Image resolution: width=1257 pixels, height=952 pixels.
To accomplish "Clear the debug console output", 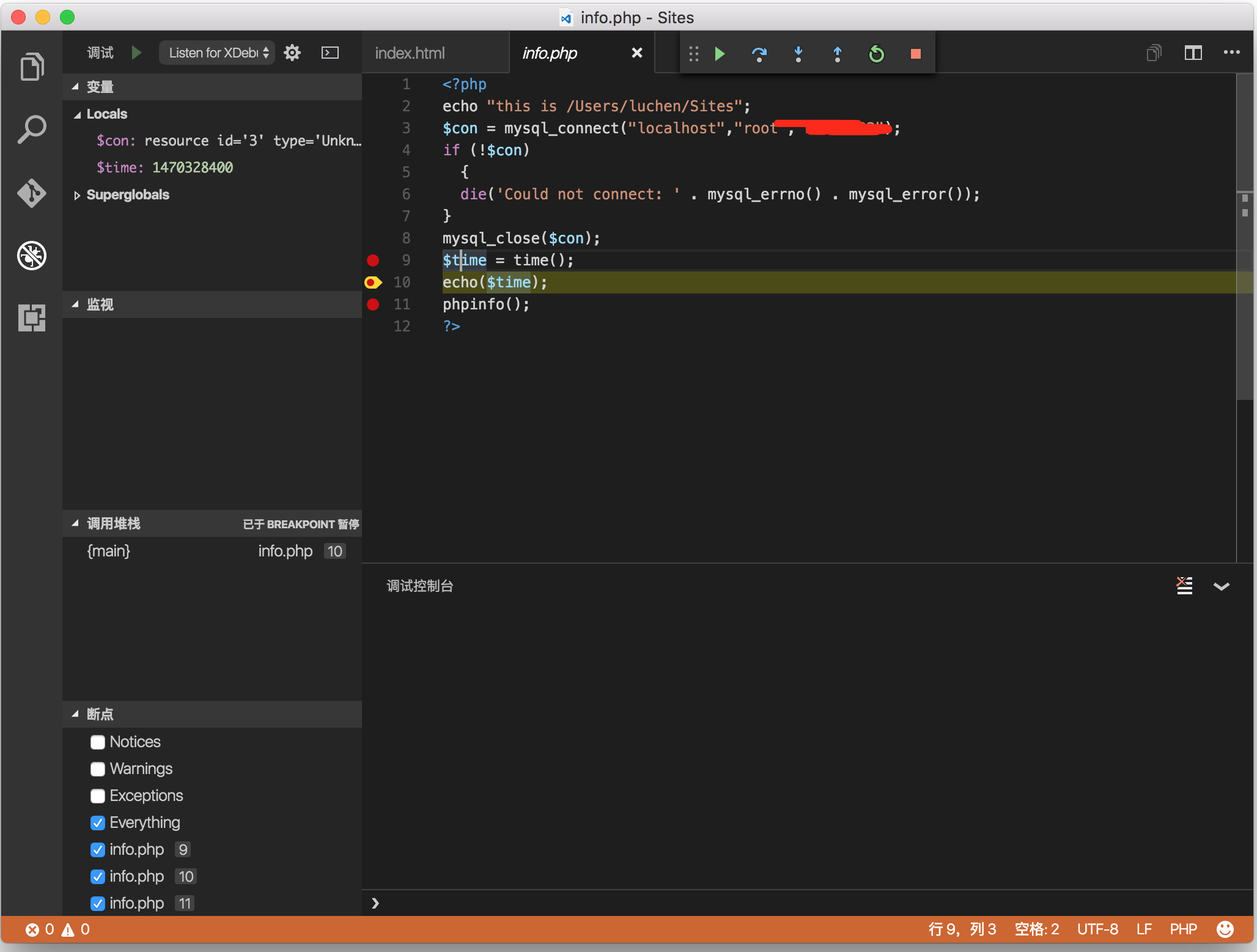I will [x=1185, y=586].
